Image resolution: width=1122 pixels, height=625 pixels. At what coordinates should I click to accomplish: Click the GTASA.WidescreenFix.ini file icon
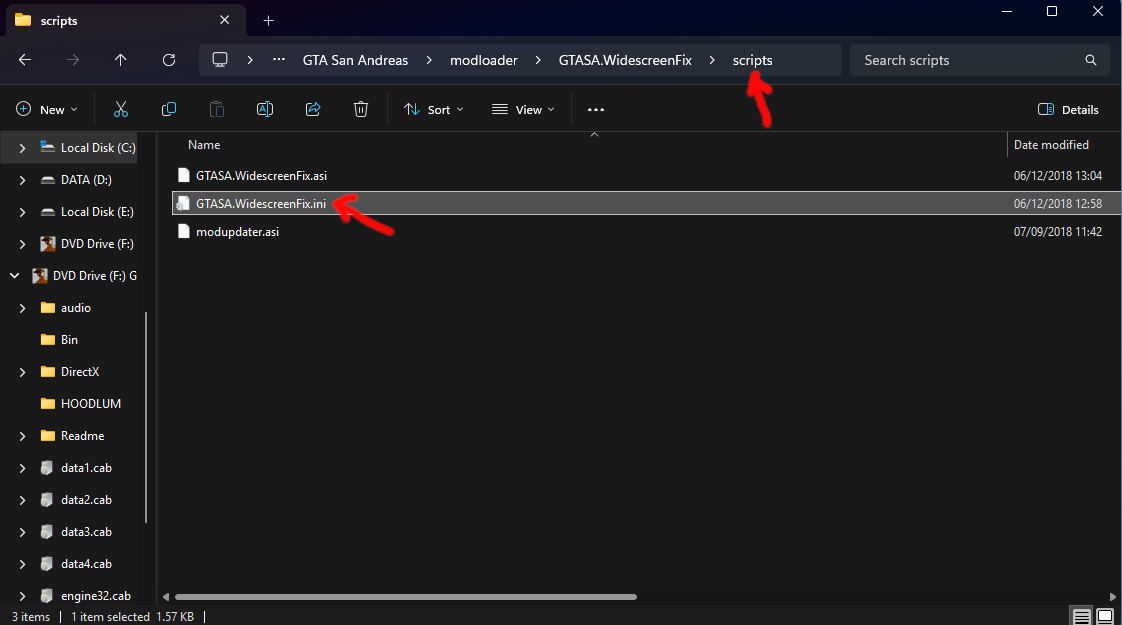183,203
